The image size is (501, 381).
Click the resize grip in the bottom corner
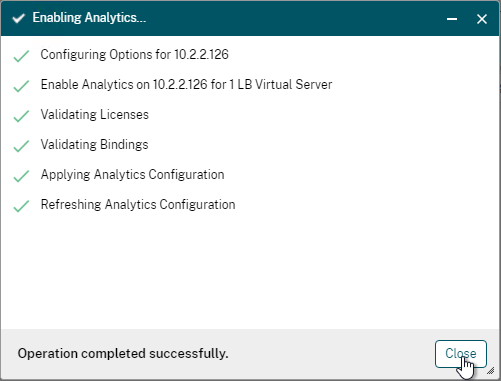[491, 370]
